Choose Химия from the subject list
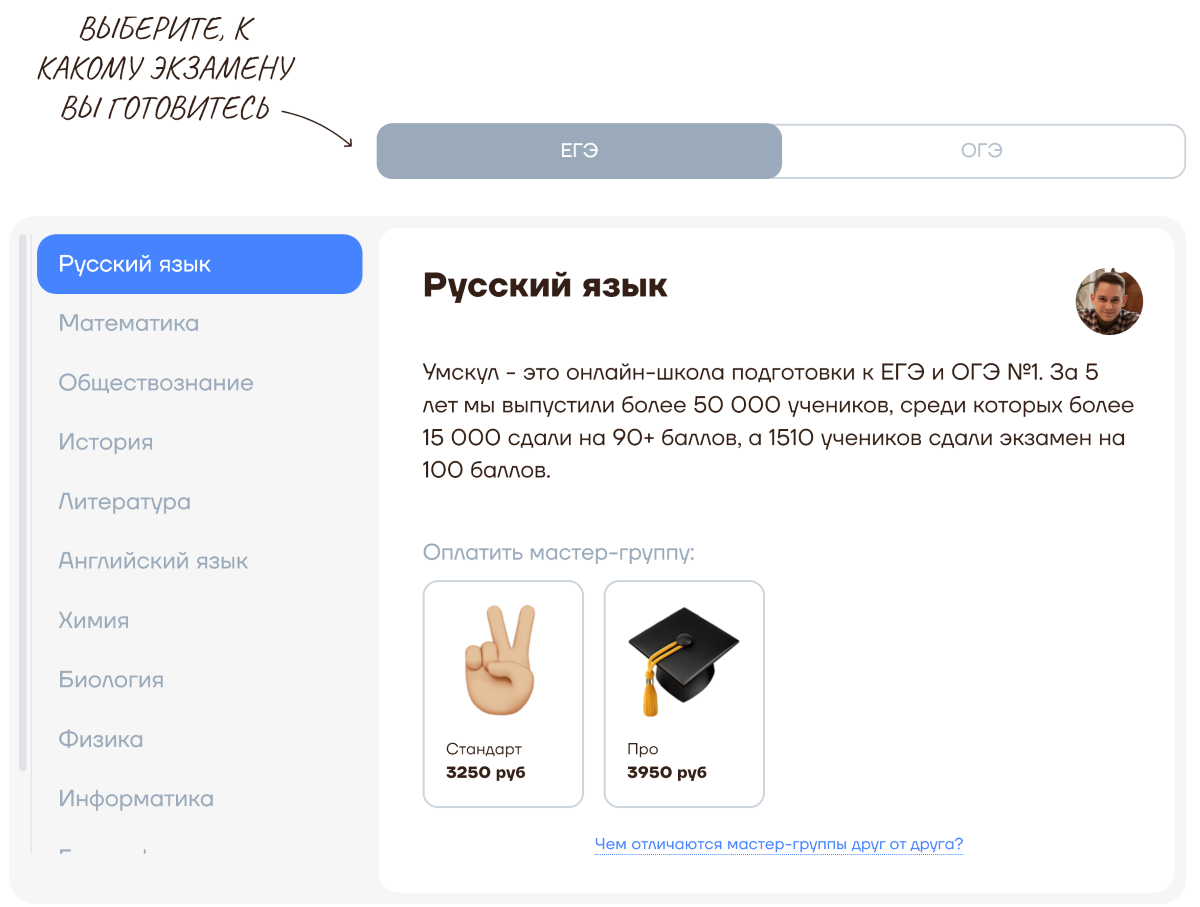1200x907 pixels. (x=93, y=620)
